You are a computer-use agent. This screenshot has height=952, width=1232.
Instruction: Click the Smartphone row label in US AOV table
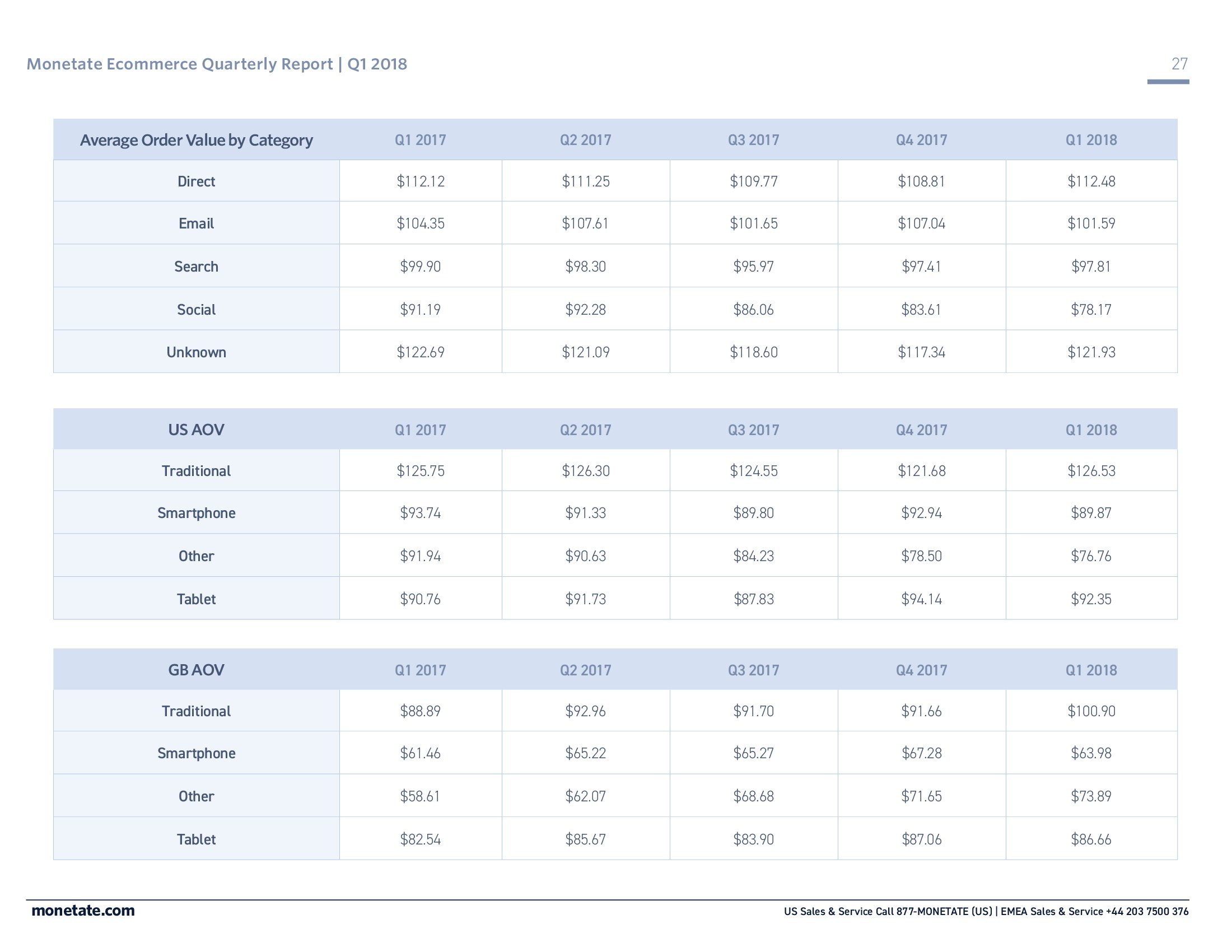coord(197,513)
